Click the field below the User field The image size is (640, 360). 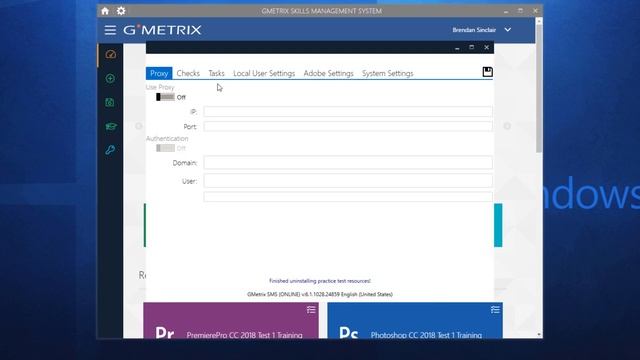point(348,197)
